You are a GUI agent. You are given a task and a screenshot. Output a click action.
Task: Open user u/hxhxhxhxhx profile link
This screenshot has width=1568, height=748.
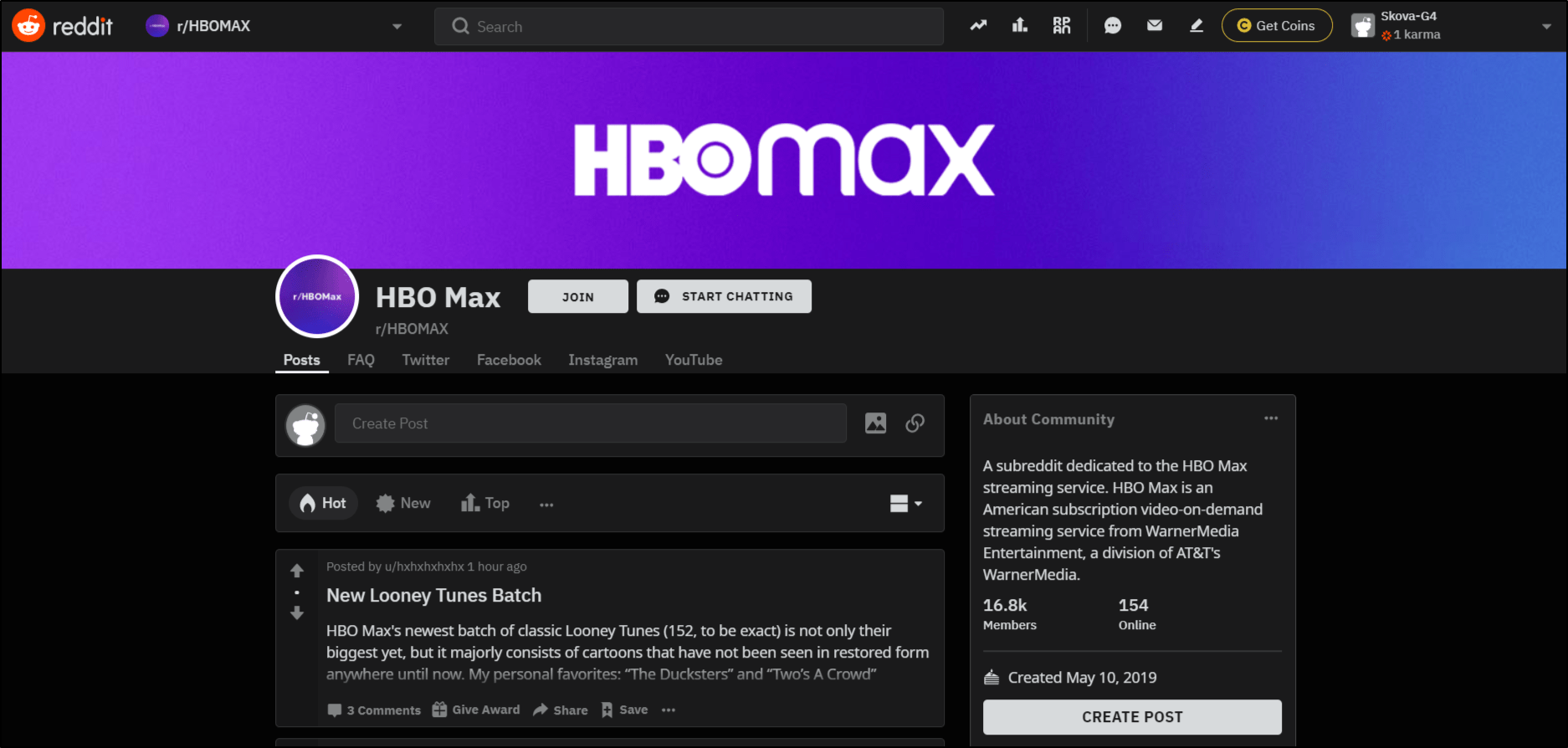[424, 566]
